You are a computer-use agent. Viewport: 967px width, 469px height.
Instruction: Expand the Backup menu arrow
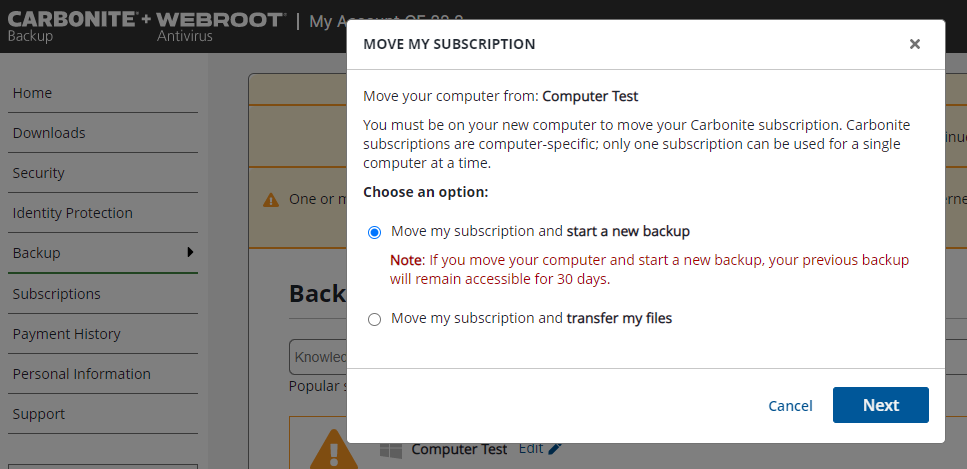(x=190, y=252)
